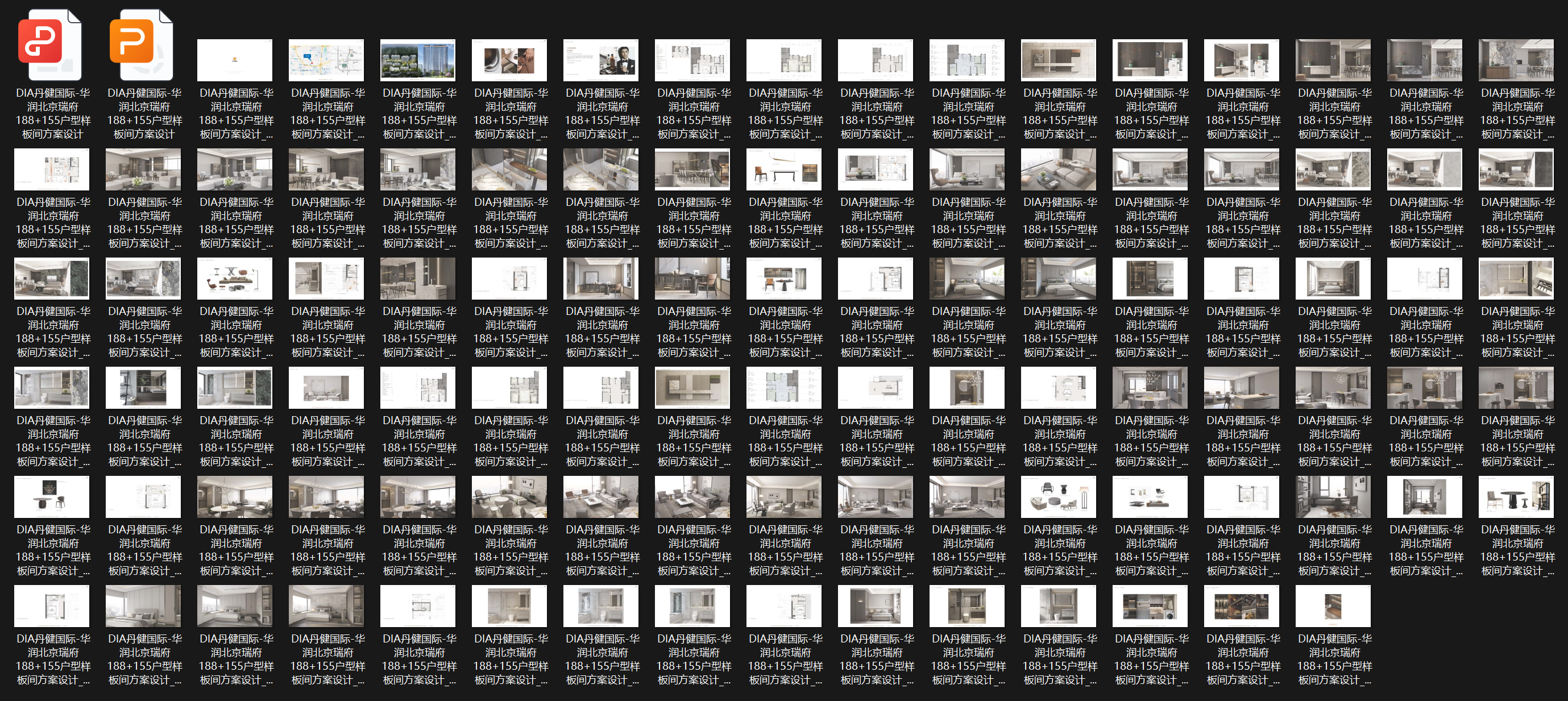The image size is (1568, 701).
Task: Click the filename label under the PDF icon
Action: click(x=52, y=114)
